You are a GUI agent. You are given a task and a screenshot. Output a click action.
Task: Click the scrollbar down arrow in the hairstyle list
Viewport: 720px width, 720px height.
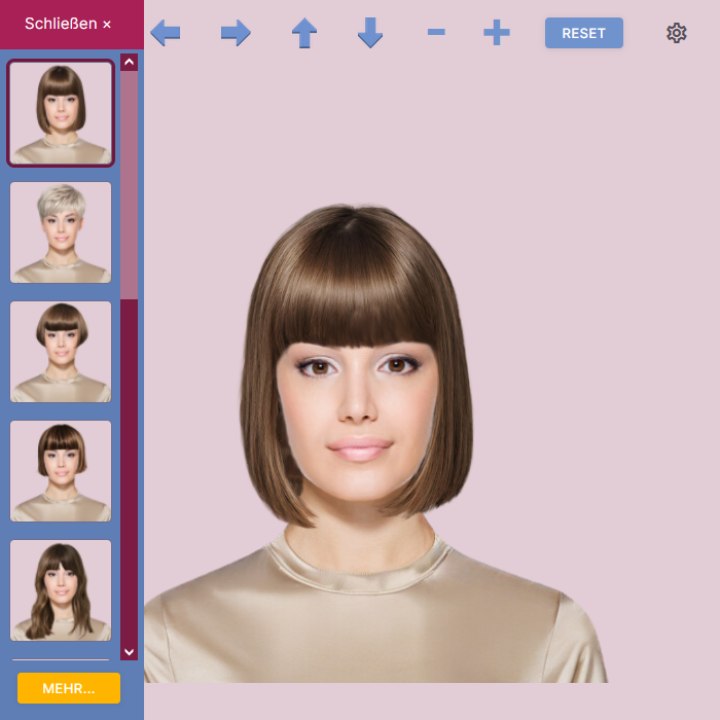coord(129,652)
